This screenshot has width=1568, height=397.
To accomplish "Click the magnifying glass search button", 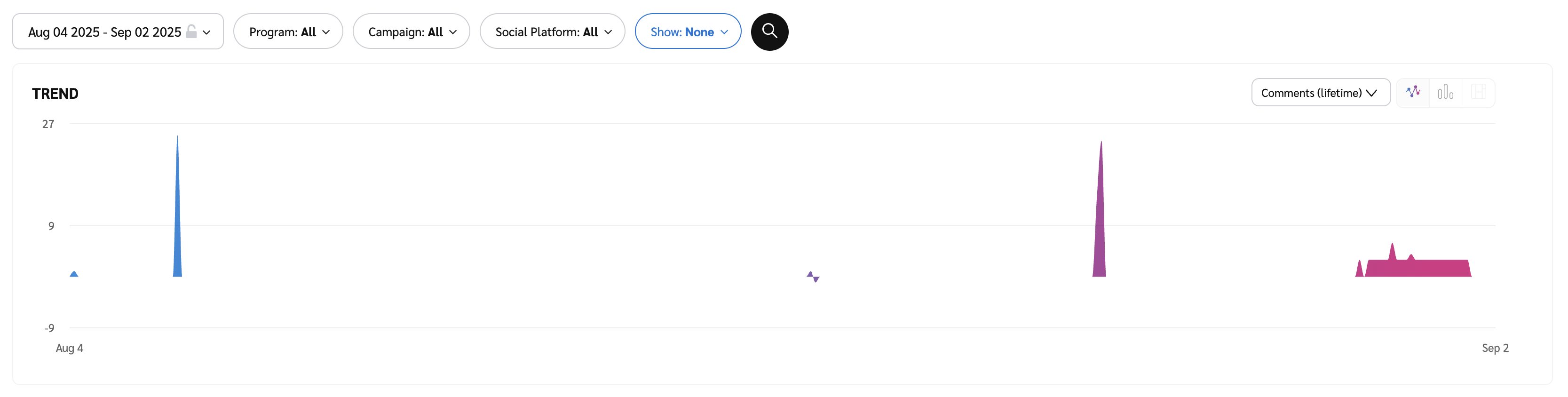I will pyautogui.click(x=769, y=32).
